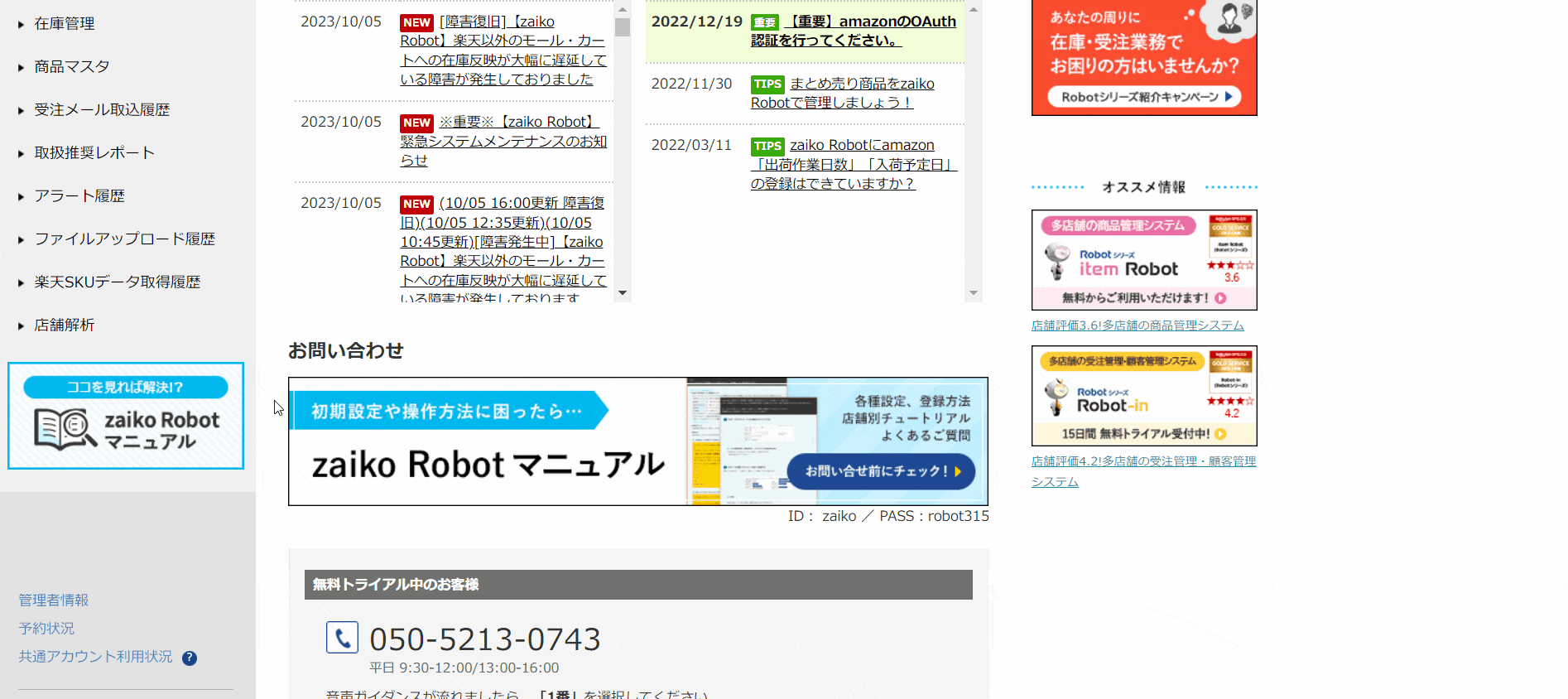Screen dimensions: 1568x699
Task: Click the NEW badge on the 障害復旧 news item
Action: (x=416, y=22)
